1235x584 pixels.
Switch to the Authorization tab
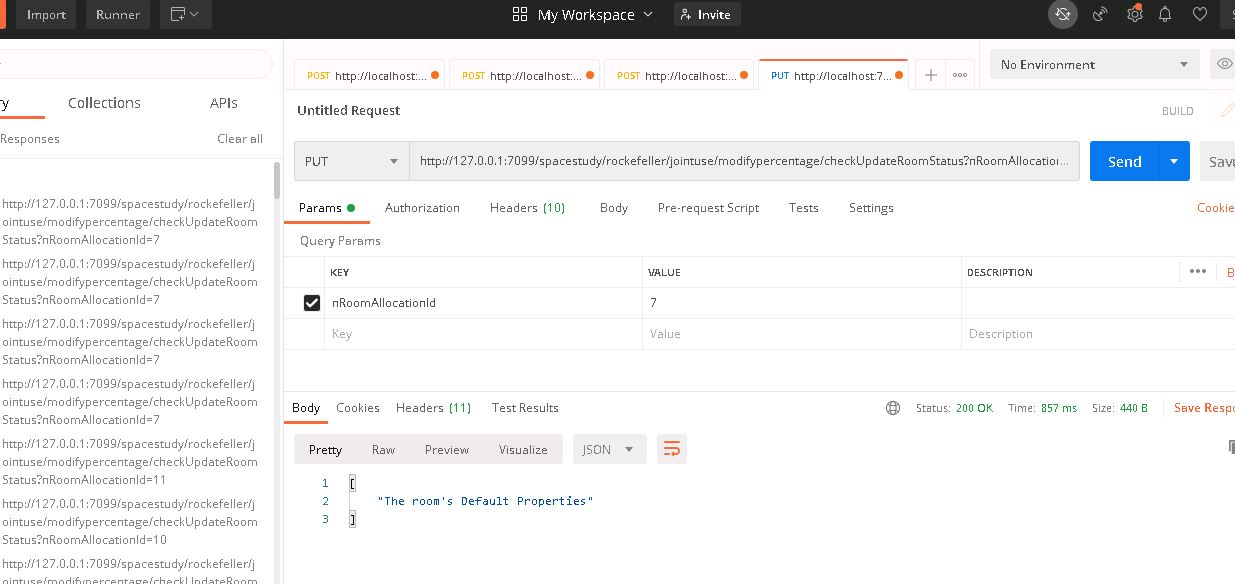[422, 207]
